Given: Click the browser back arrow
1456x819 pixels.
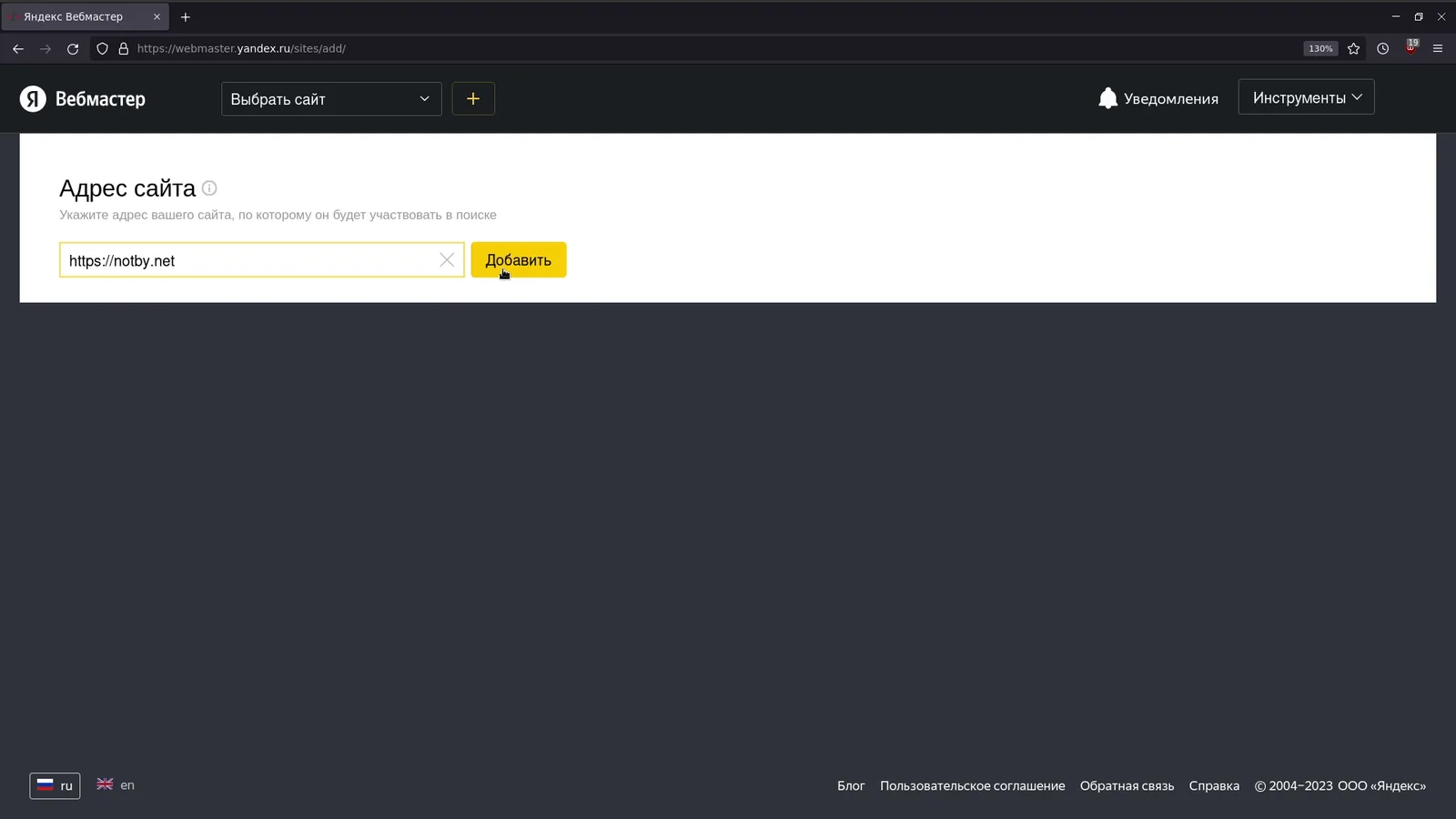Looking at the screenshot, I should tap(18, 49).
